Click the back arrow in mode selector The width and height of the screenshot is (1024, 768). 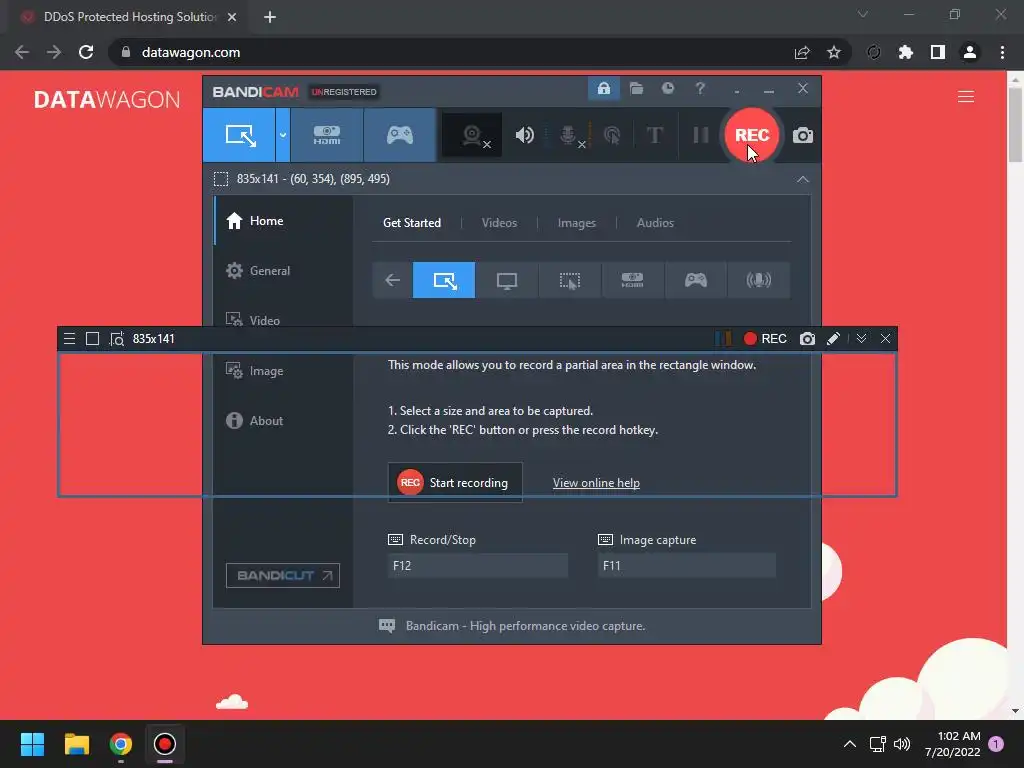[x=392, y=280]
